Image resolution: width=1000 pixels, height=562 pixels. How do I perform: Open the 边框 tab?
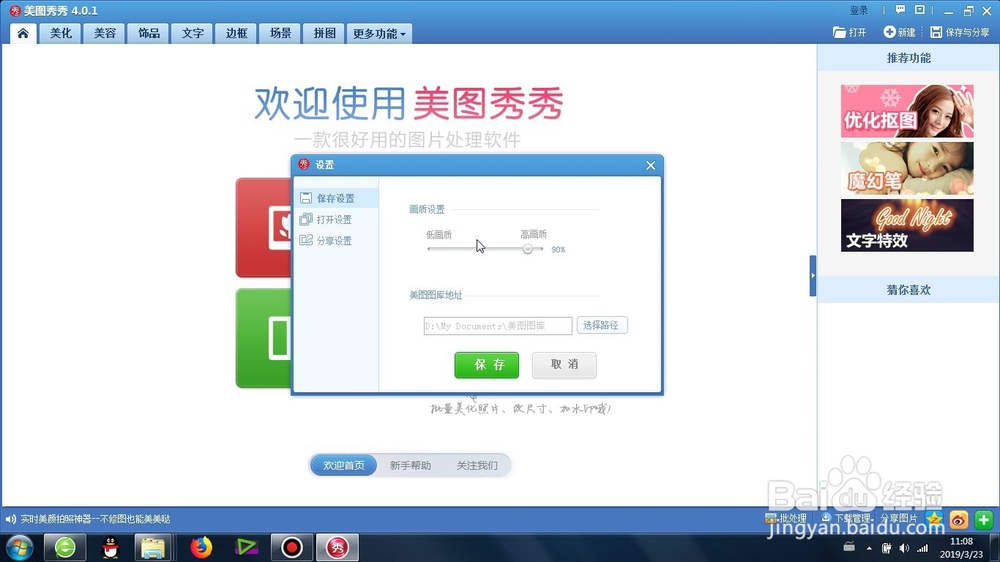[x=237, y=33]
